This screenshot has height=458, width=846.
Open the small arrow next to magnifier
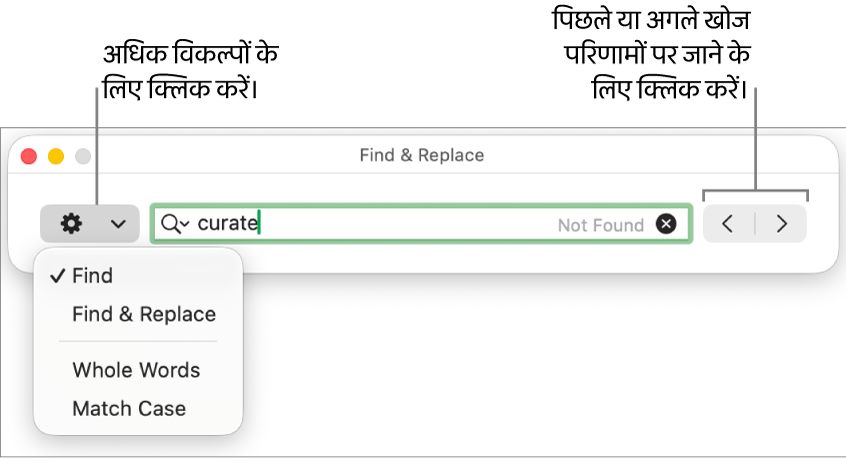(x=185, y=225)
